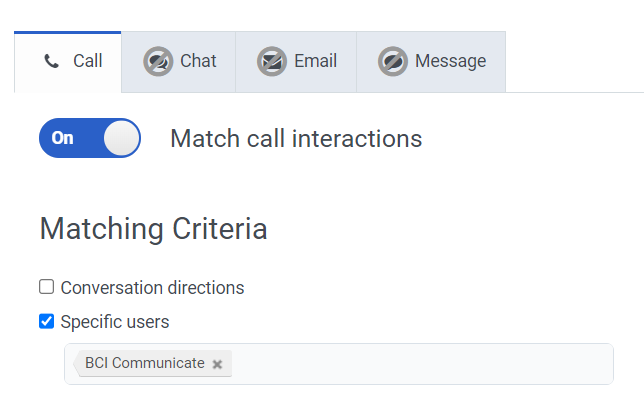Image resolution: width=644 pixels, height=401 pixels.
Task: Select the BCI Communicate tag
Action: click(144, 363)
